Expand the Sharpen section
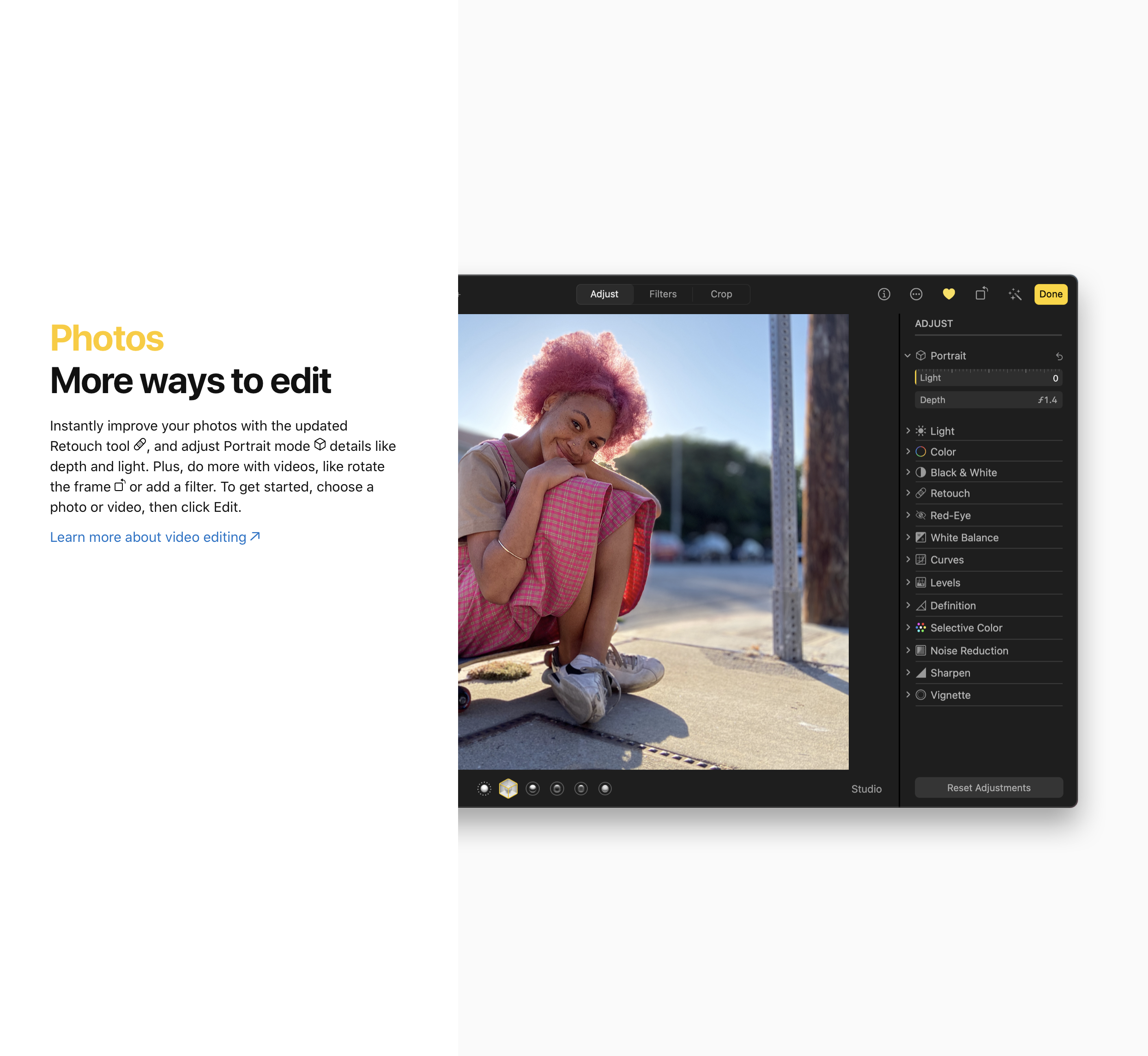 907,673
